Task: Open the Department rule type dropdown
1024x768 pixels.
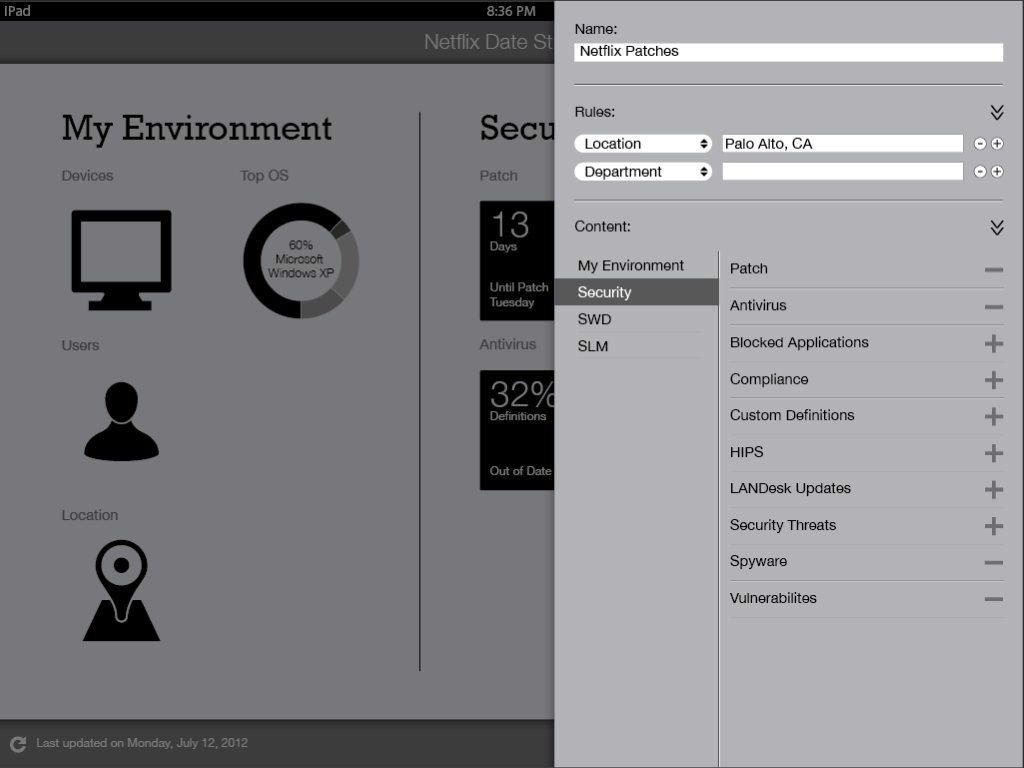Action: [x=643, y=172]
